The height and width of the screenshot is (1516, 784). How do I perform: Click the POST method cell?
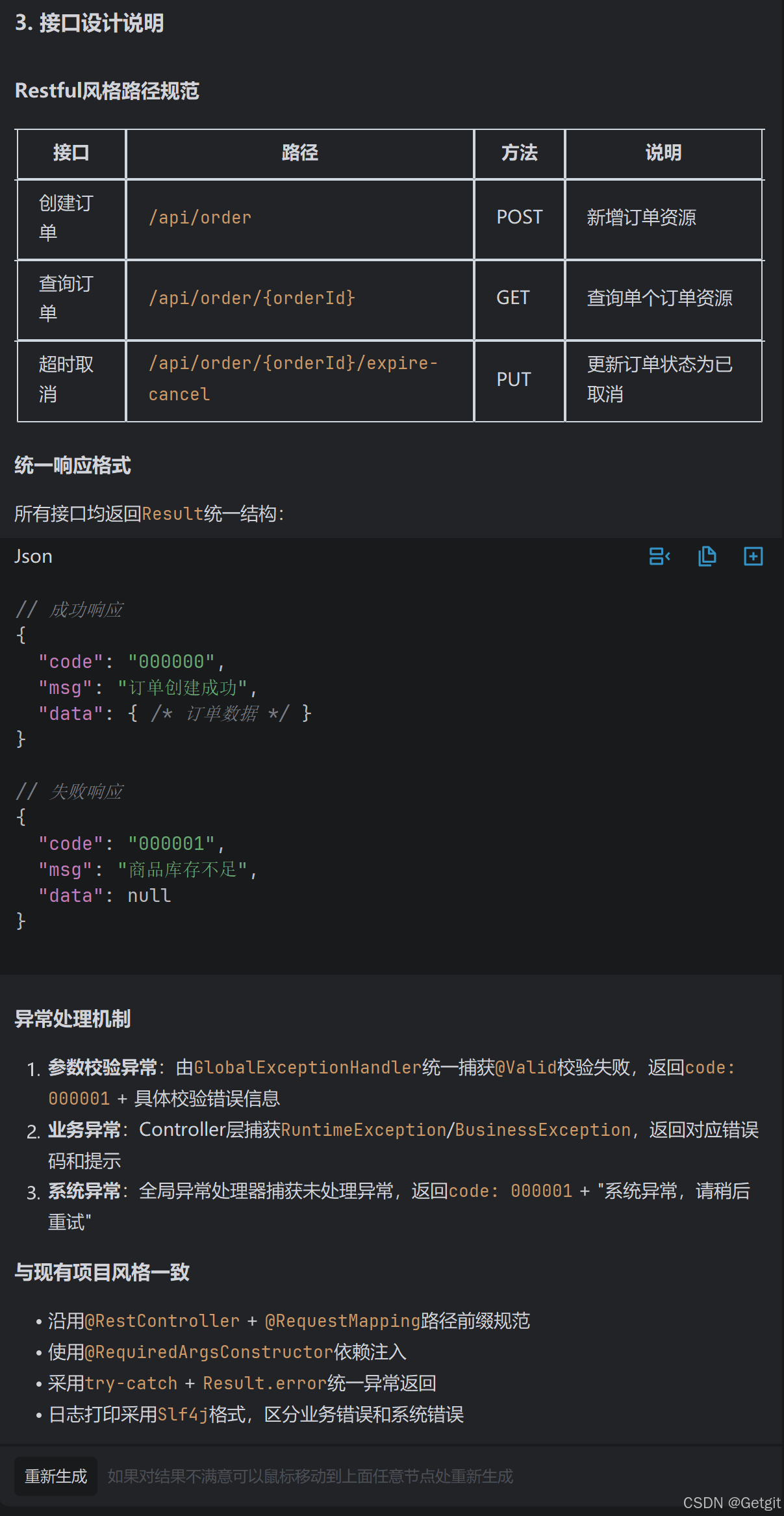tap(520, 218)
